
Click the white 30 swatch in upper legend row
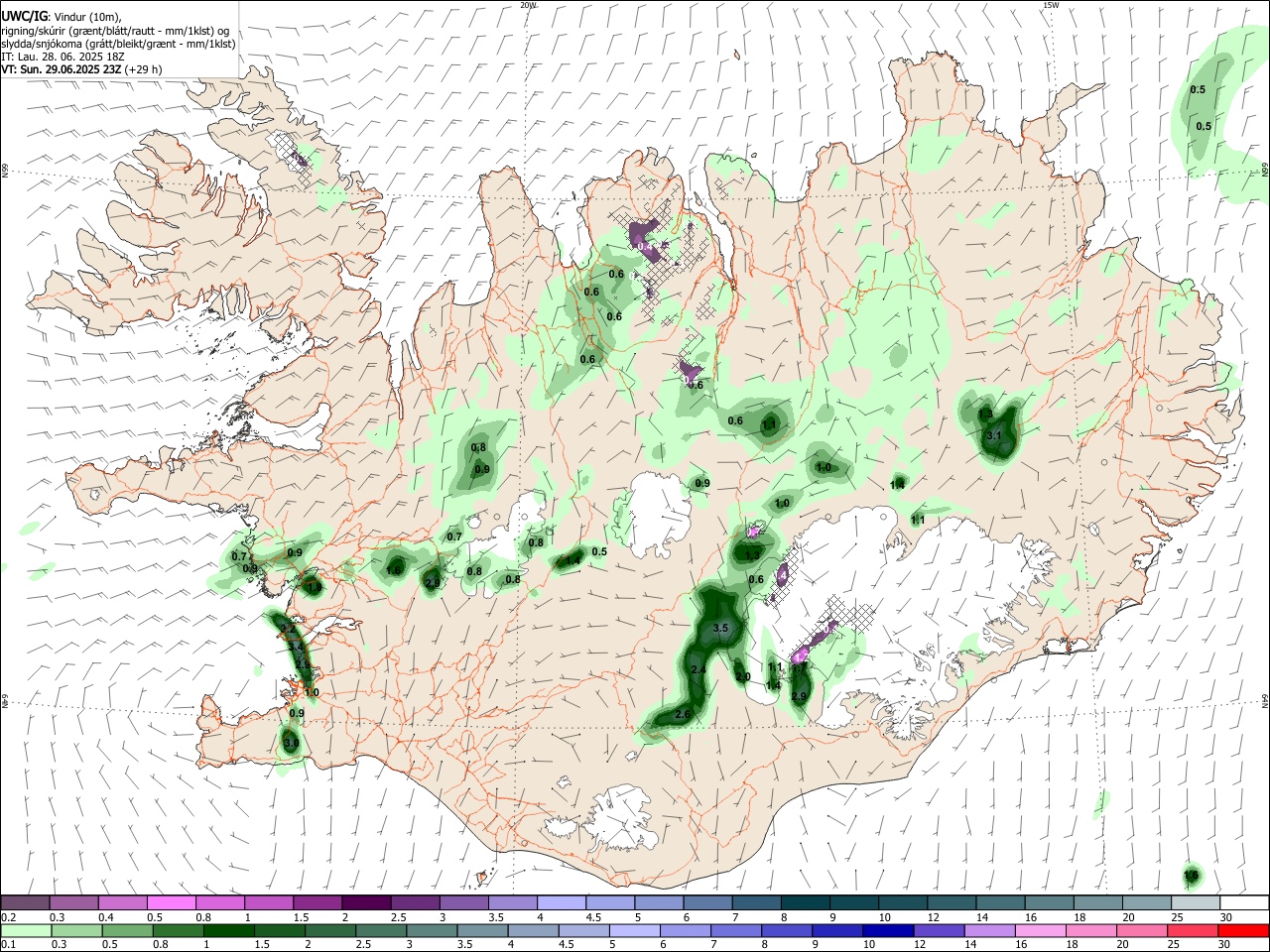pyautogui.click(x=1244, y=902)
